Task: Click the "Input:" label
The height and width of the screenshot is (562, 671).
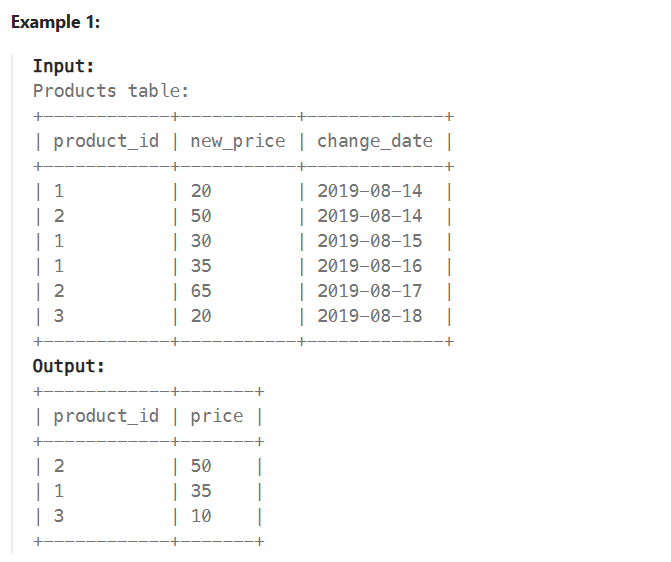Action: pyautogui.click(x=63, y=66)
